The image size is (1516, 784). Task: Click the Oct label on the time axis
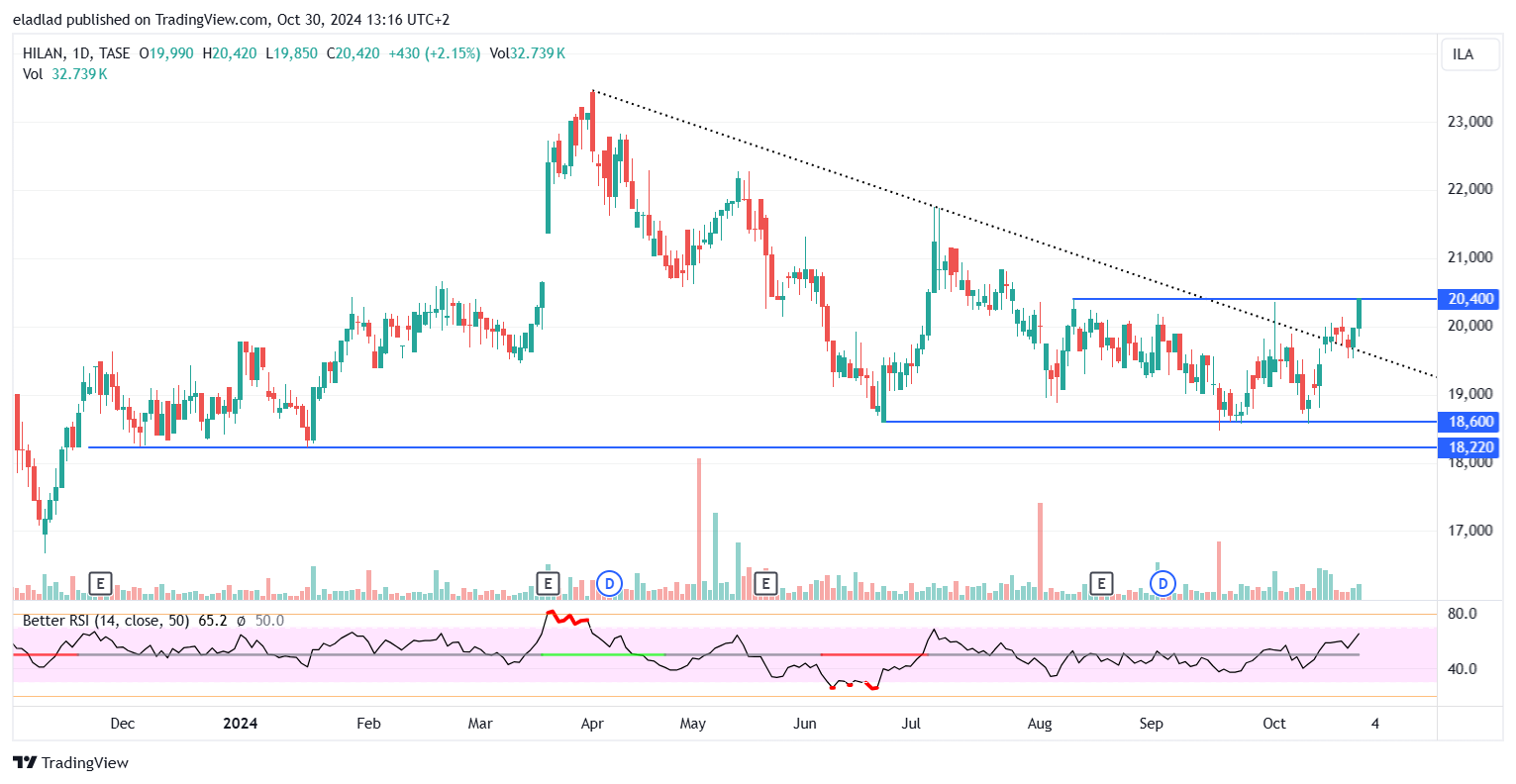click(1274, 724)
